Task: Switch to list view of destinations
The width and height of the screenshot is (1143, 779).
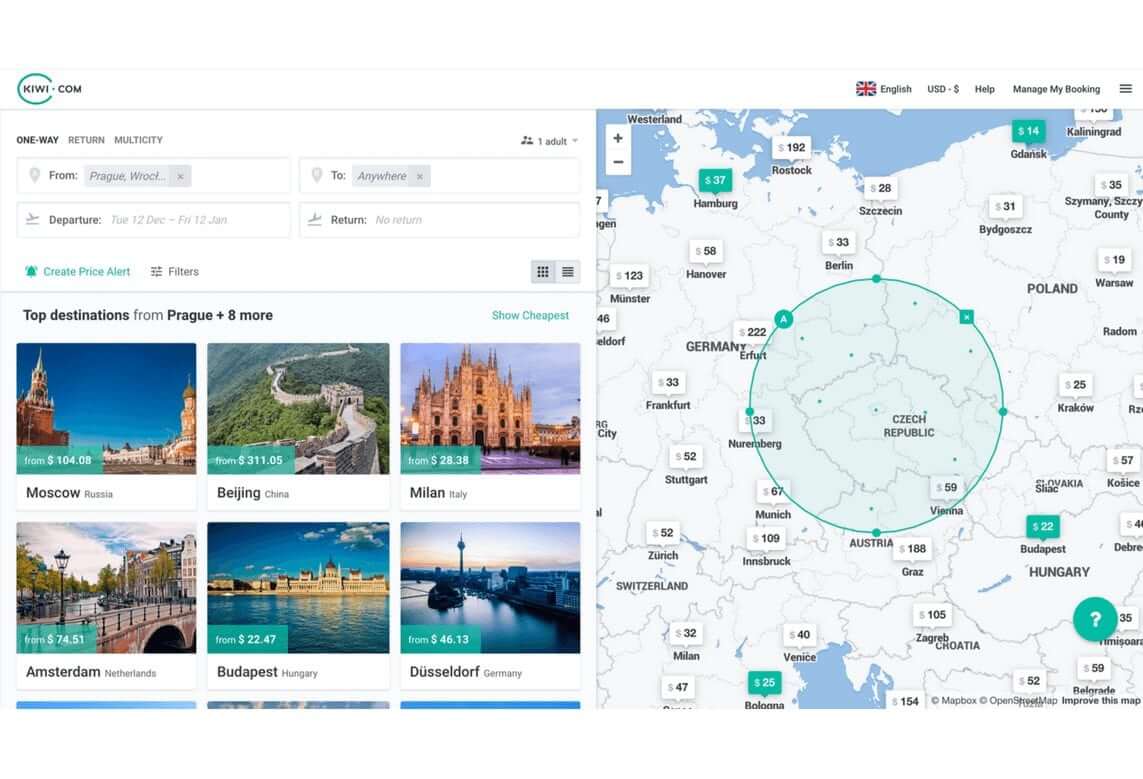Action: 568,272
